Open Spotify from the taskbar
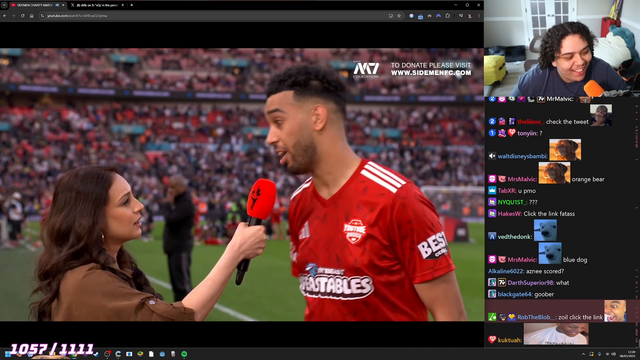Image resolution: width=640 pixels, height=360 pixels. pyautogui.click(x=184, y=354)
